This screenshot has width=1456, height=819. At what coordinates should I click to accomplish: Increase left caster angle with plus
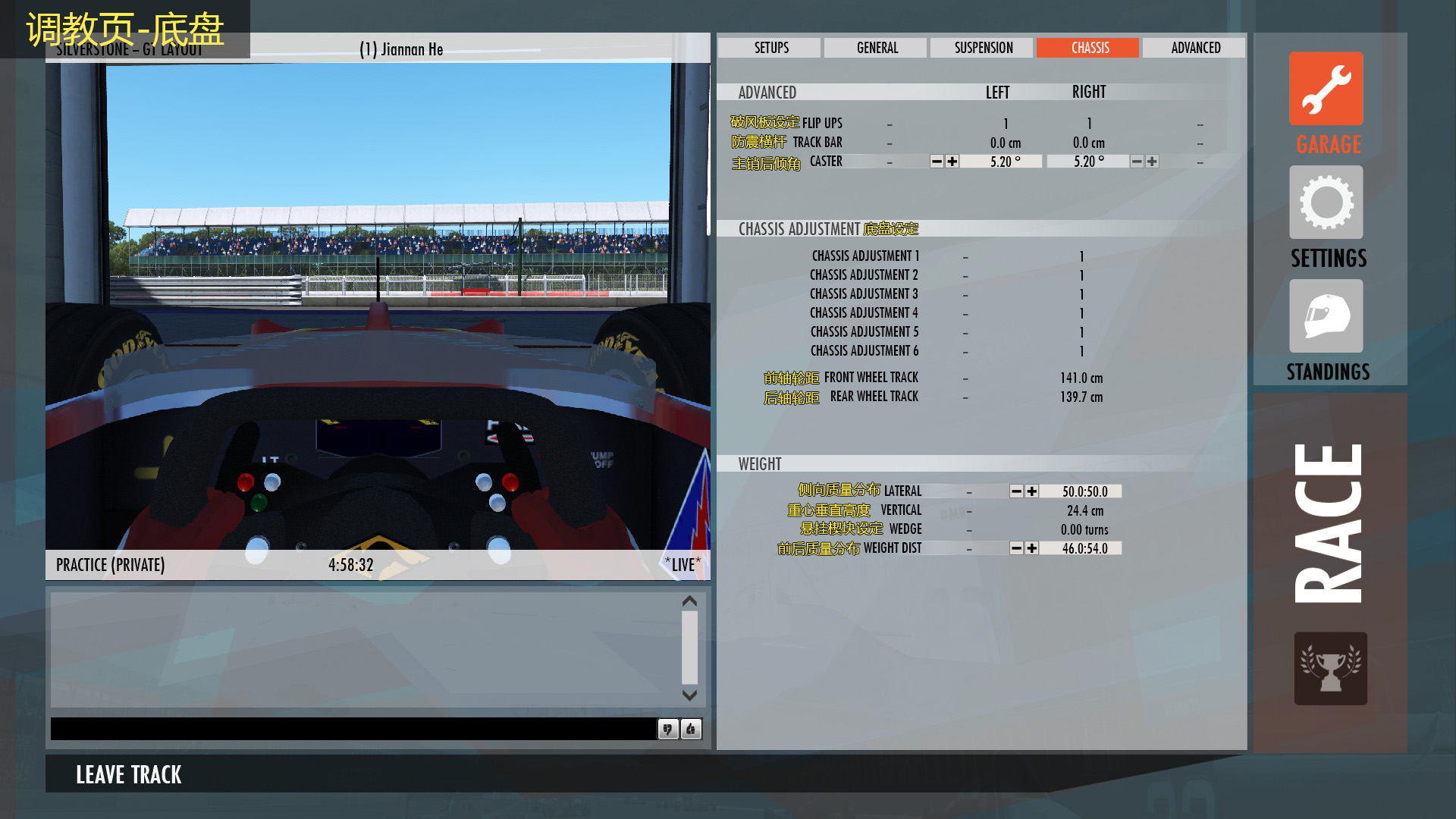tap(952, 162)
